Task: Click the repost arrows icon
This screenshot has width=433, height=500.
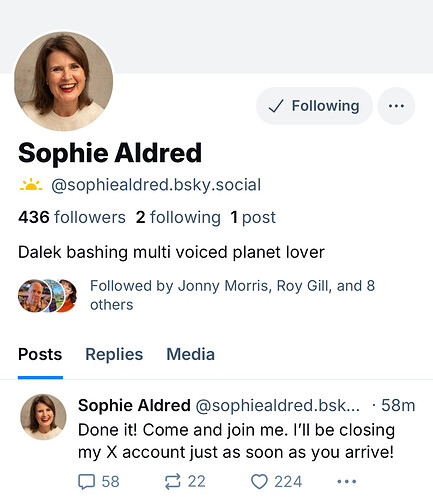Action: click(x=173, y=482)
